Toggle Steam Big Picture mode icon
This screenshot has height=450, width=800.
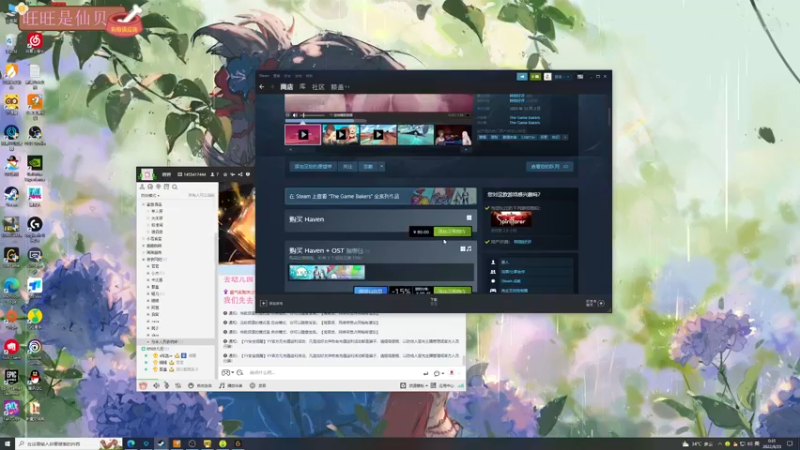click(580, 77)
